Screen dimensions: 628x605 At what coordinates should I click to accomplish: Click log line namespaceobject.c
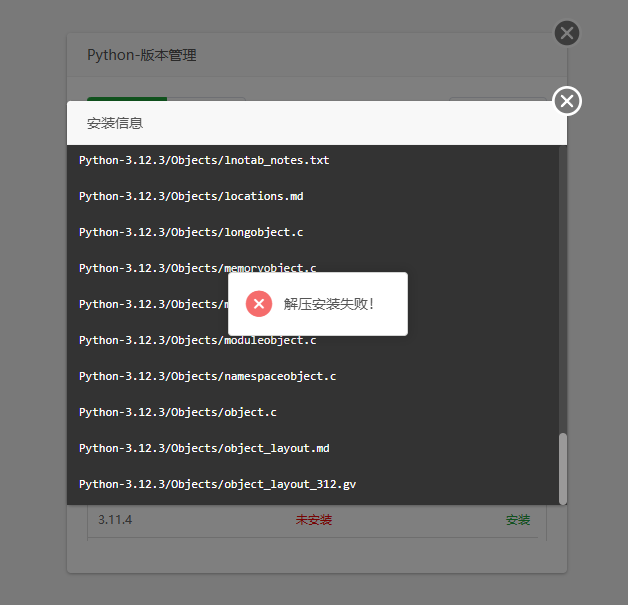coord(207,376)
